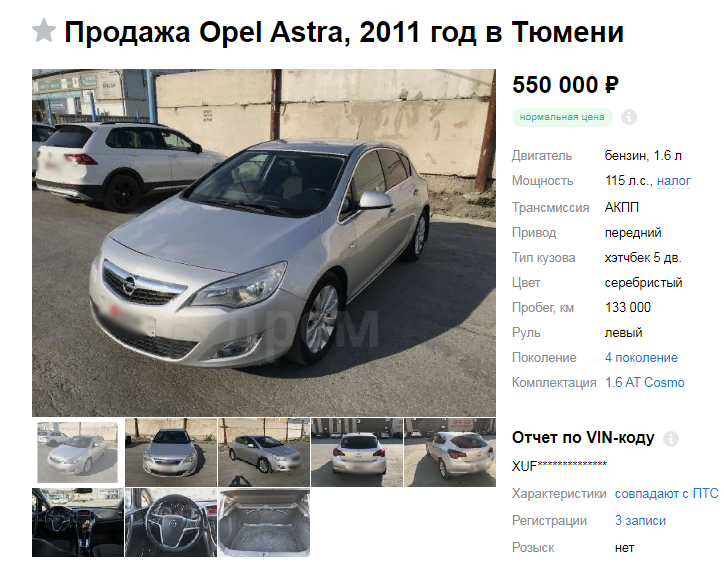Open the 3 записи registrations link
Viewport: 724px width, 569px height.
click(x=640, y=521)
